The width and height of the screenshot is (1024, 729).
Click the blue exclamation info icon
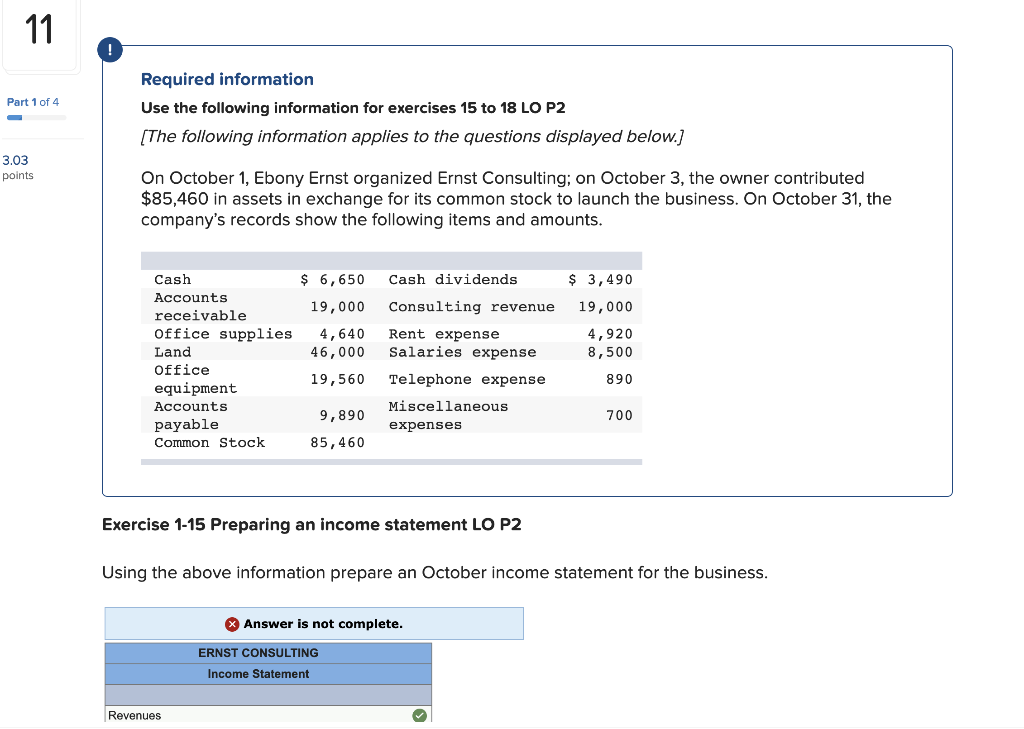(x=110, y=50)
